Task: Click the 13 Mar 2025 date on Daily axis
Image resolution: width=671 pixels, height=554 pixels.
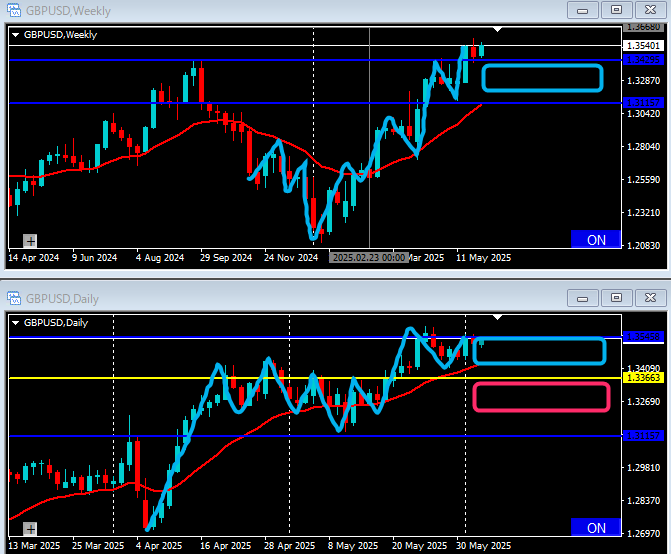Action: click(34, 546)
